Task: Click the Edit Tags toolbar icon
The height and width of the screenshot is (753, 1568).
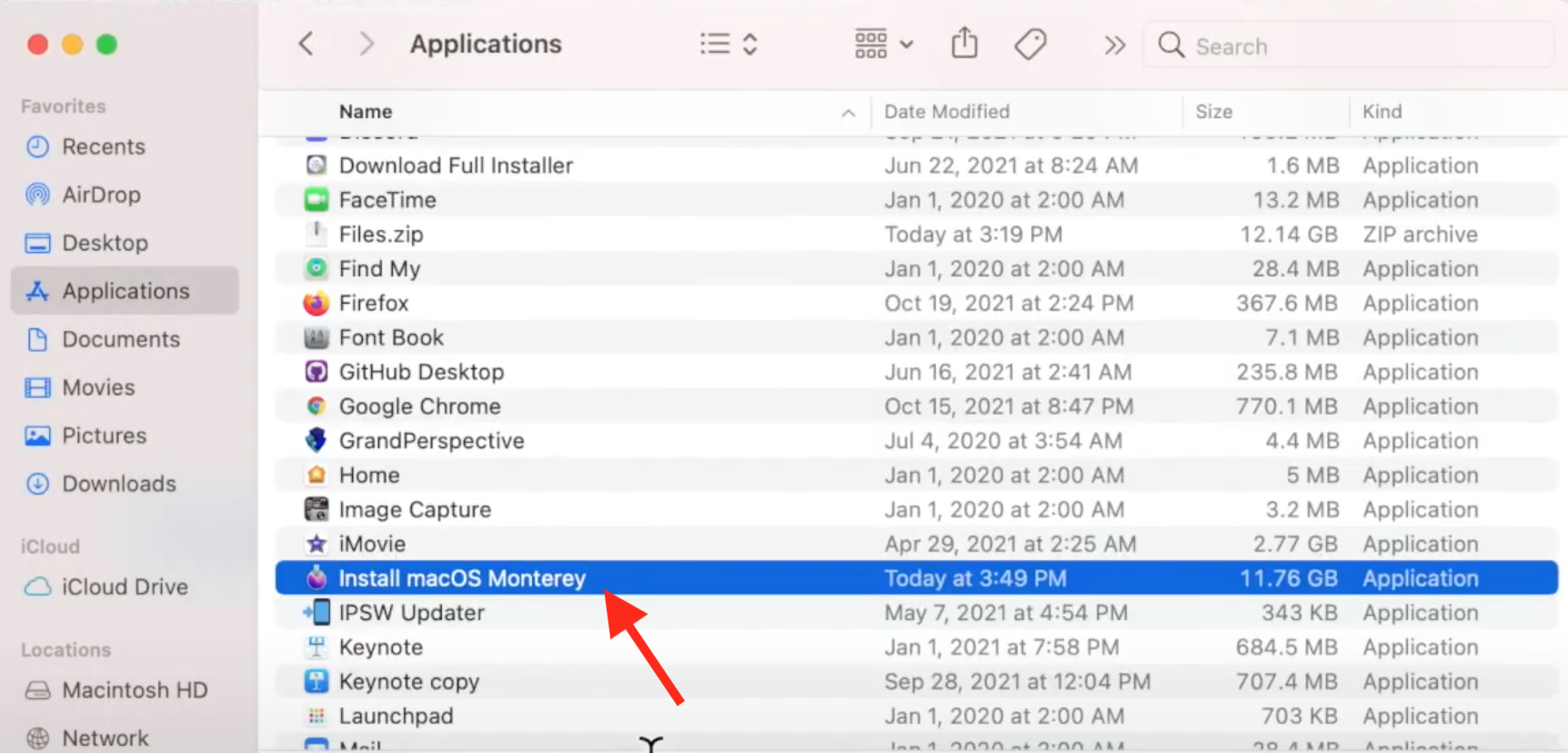Action: [1030, 44]
